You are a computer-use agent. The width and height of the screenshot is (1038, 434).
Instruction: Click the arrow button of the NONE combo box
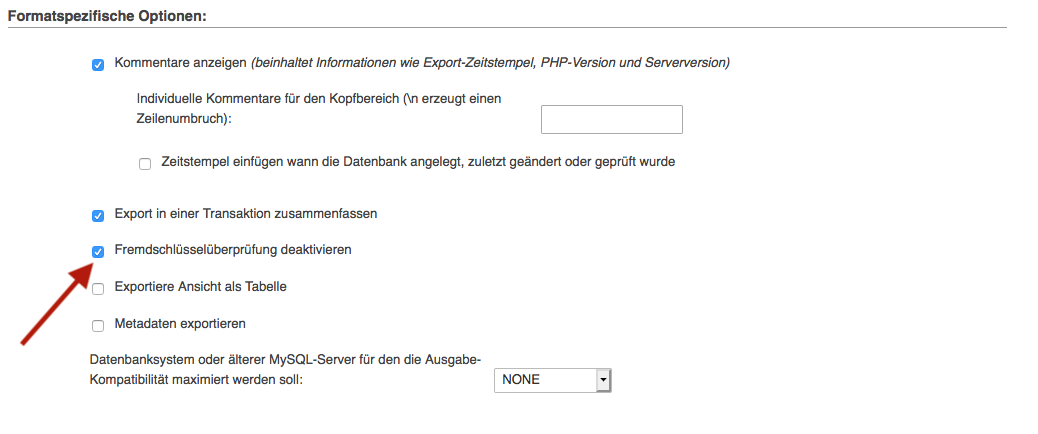pos(603,380)
